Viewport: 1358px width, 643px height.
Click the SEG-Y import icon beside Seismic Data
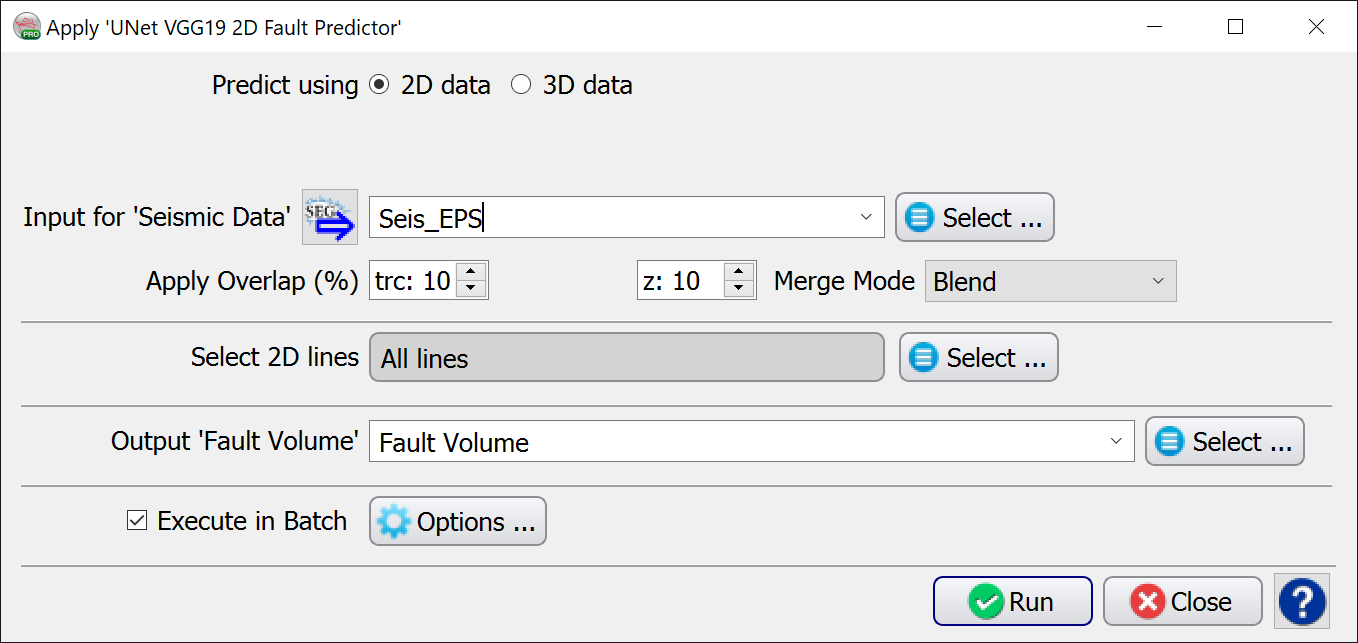[x=330, y=217]
